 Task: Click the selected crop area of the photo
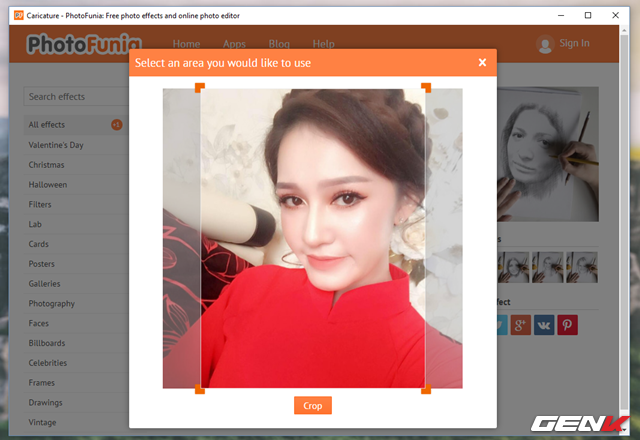tap(313, 238)
